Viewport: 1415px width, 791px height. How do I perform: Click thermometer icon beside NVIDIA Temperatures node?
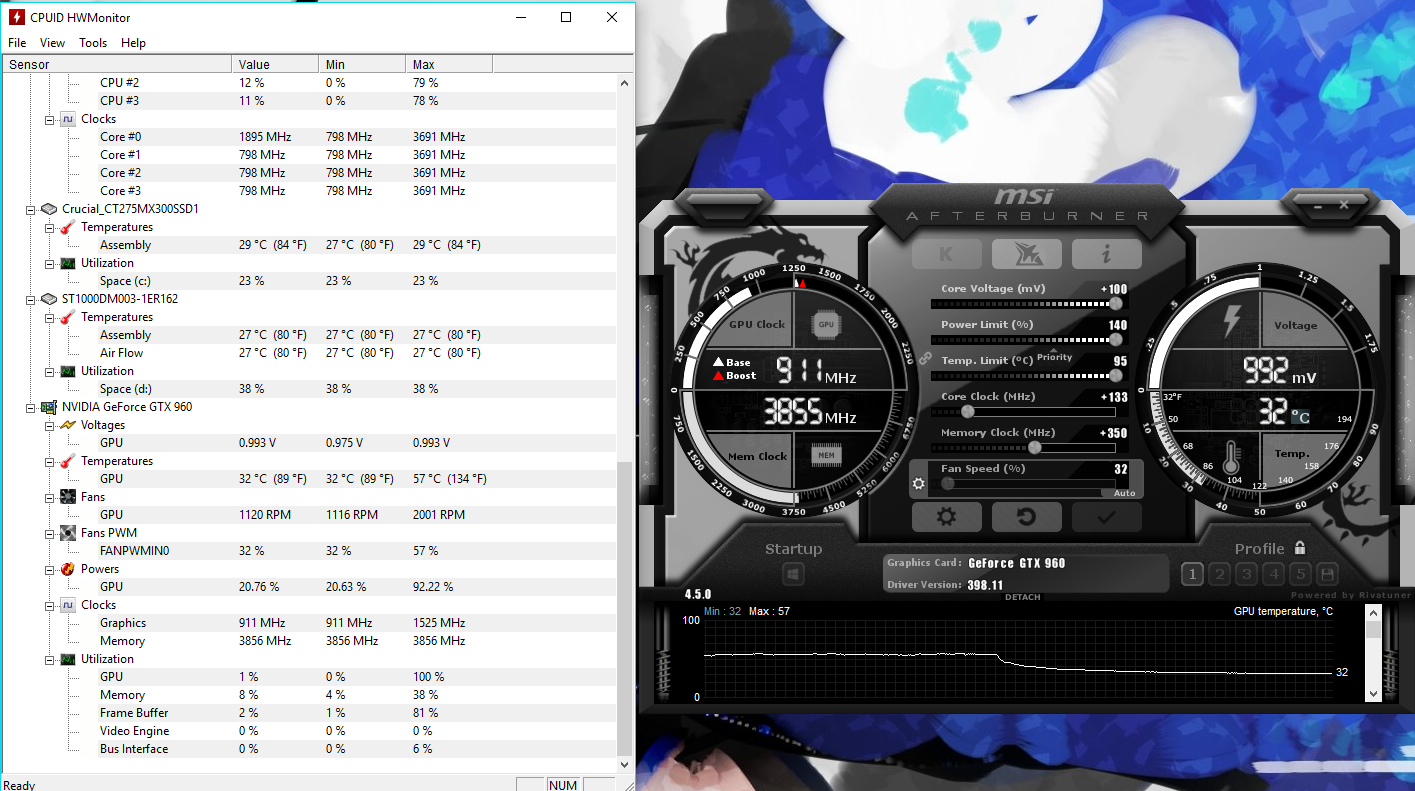(68, 461)
